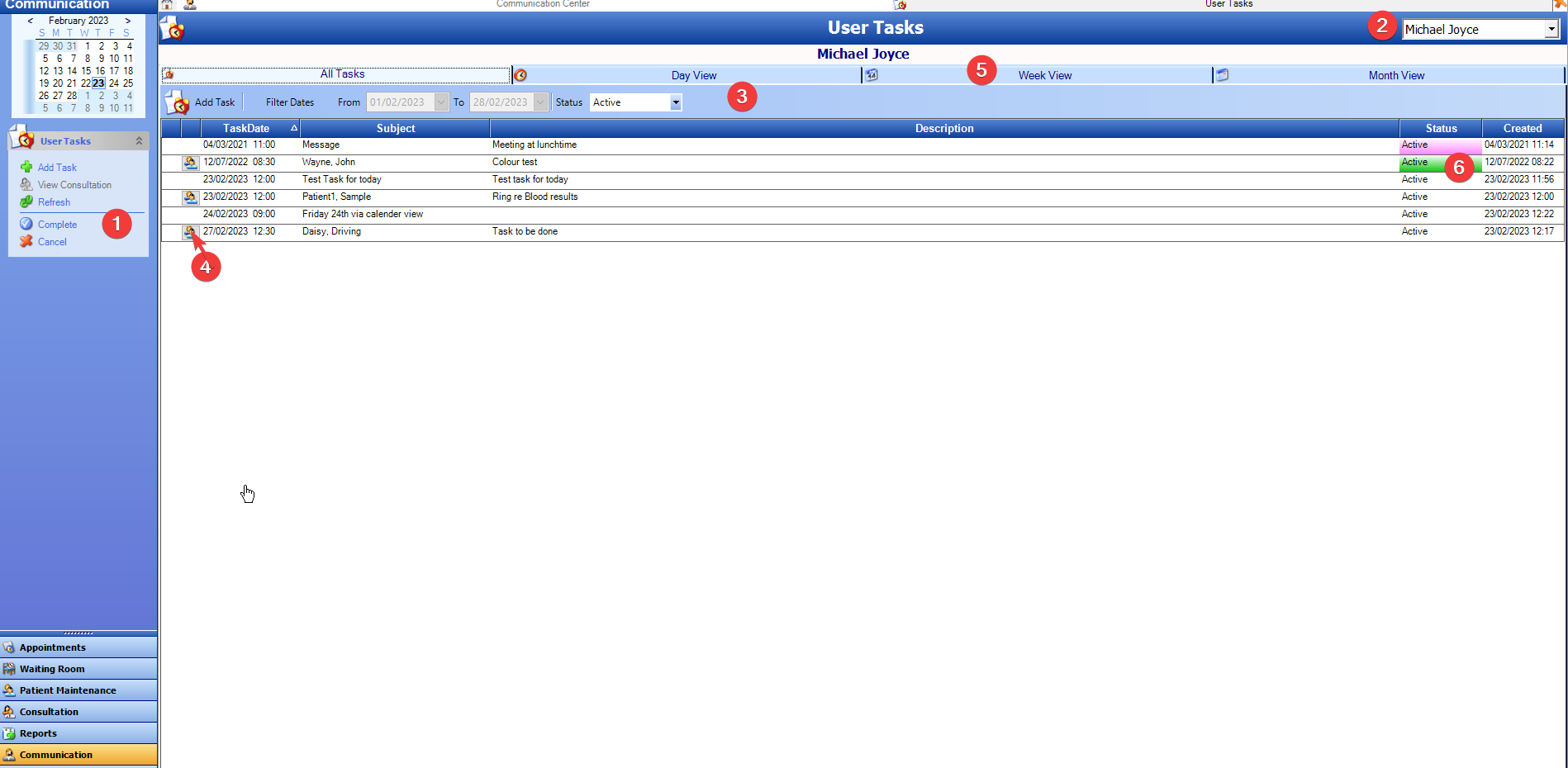Click the Add Task toolbar icon
The image size is (1568, 768).
coord(177,102)
